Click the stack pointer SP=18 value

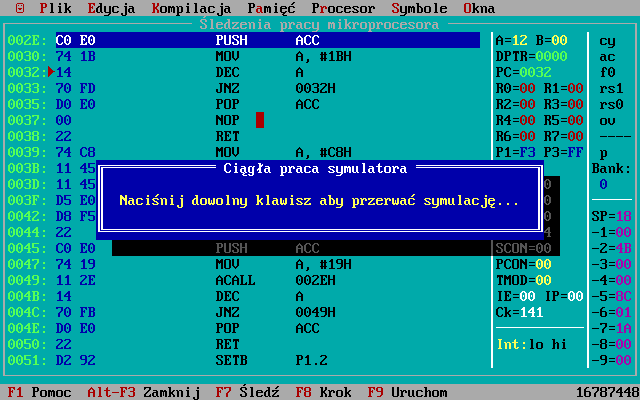[x=611, y=216]
